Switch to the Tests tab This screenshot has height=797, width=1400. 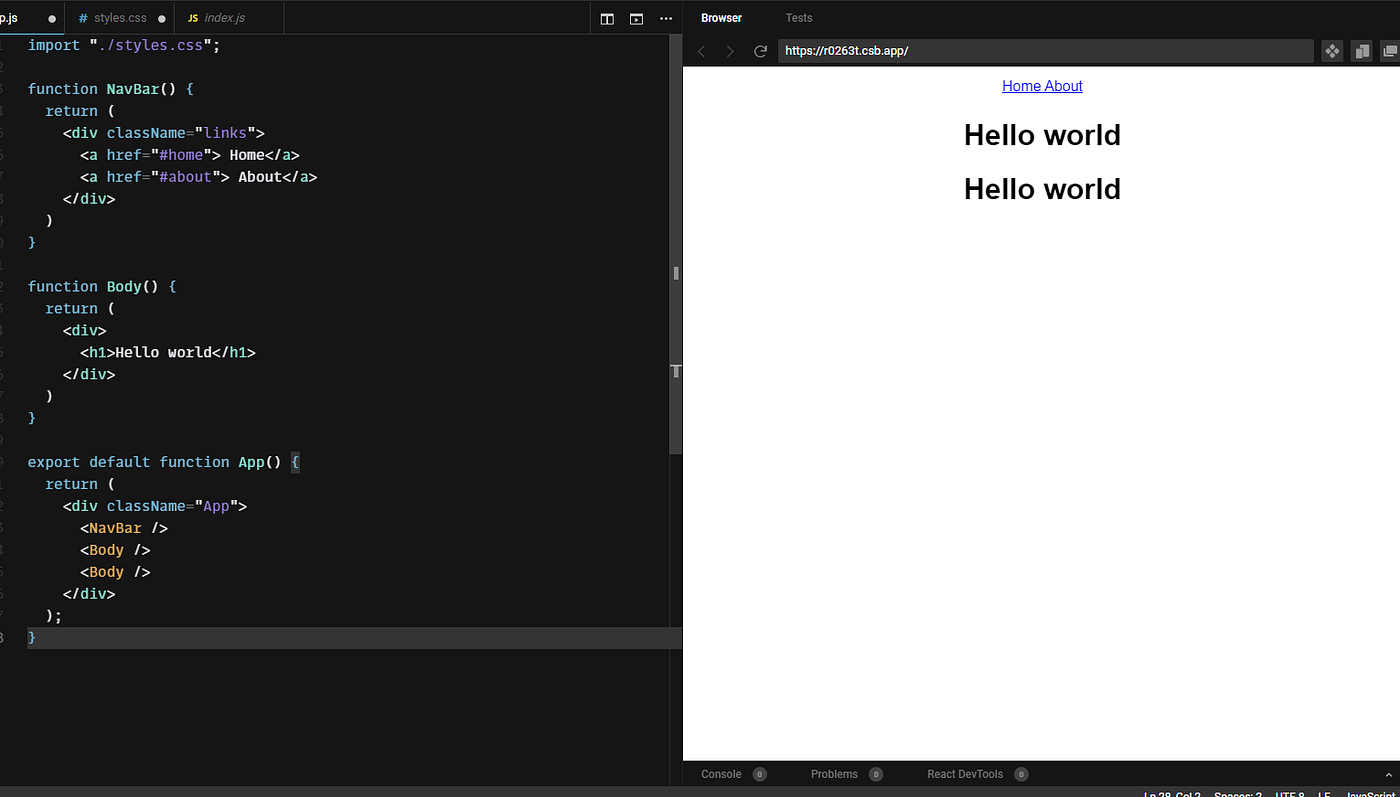click(x=798, y=17)
